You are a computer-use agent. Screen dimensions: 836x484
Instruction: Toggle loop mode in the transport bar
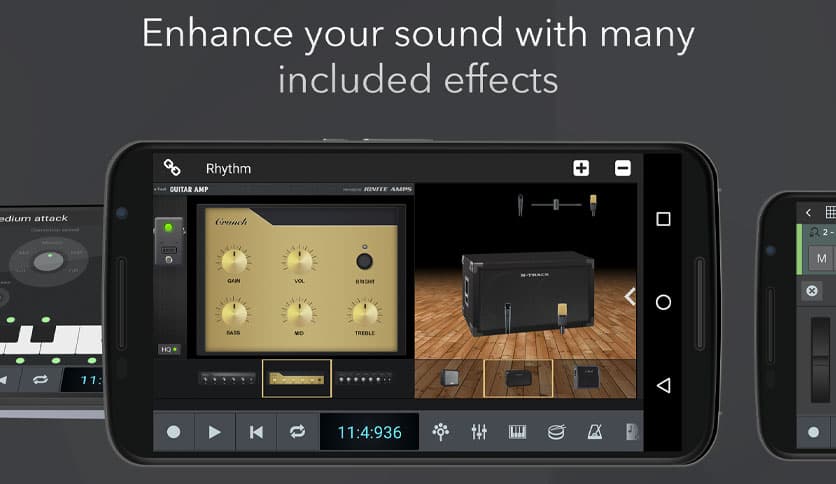[298, 432]
